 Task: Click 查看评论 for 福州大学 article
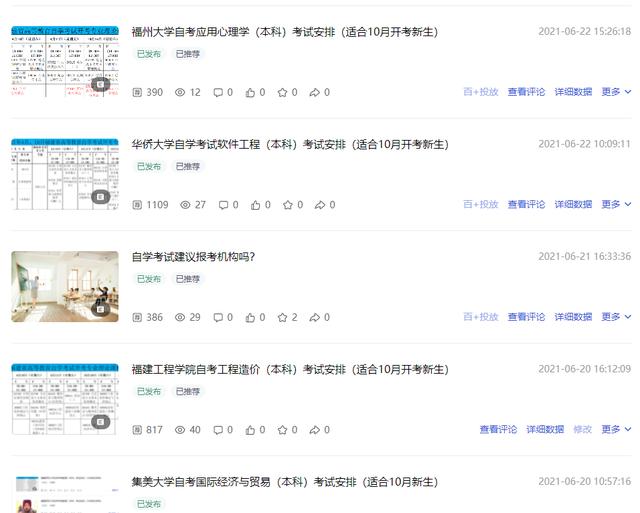(527, 92)
